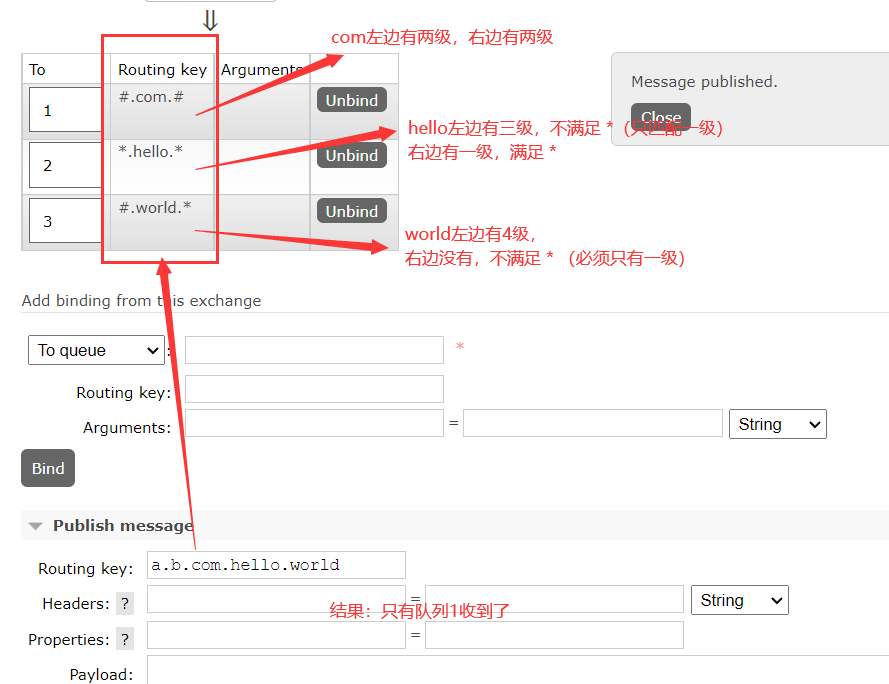889x684 pixels.
Task: Select the #.com.# routing key cell
Action: (162, 112)
